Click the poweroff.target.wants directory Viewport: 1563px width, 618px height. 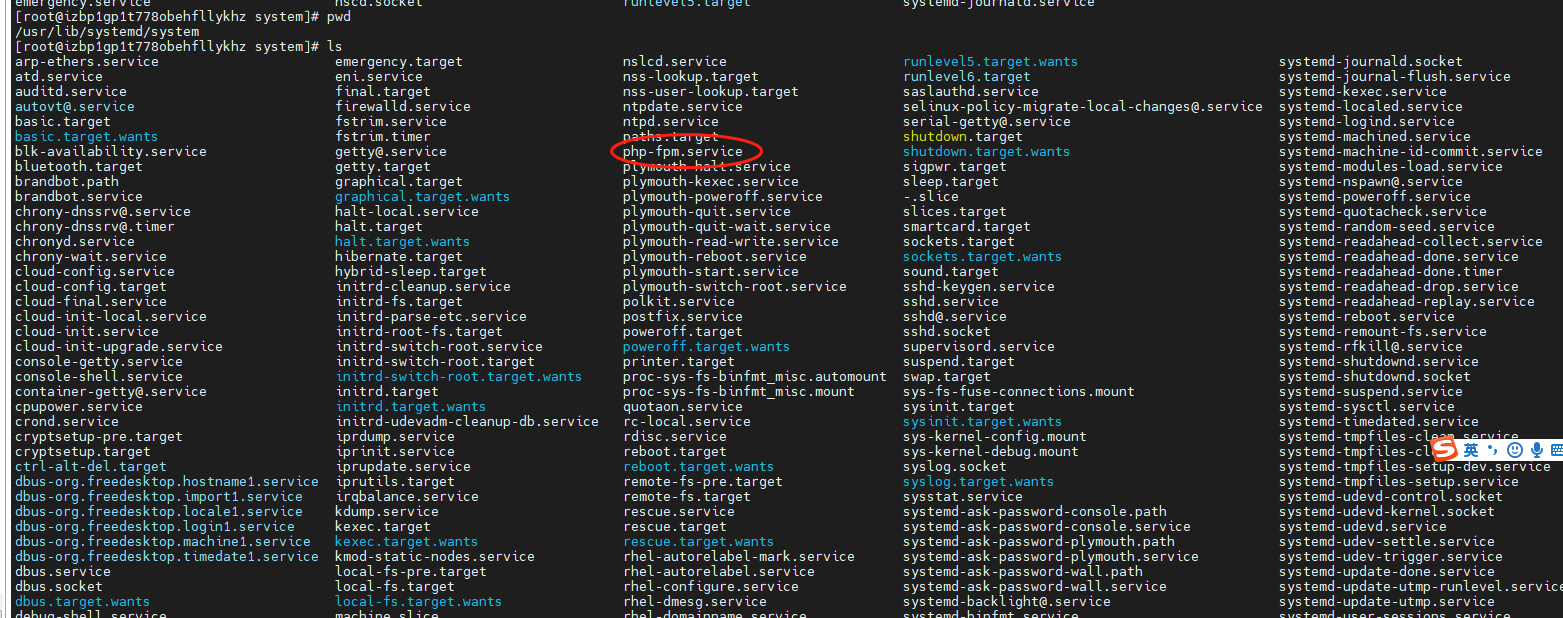coord(706,347)
